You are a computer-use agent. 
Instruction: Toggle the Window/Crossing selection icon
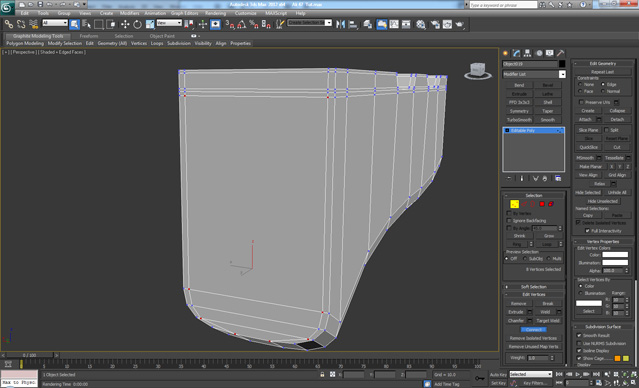click(x=111, y=24)
